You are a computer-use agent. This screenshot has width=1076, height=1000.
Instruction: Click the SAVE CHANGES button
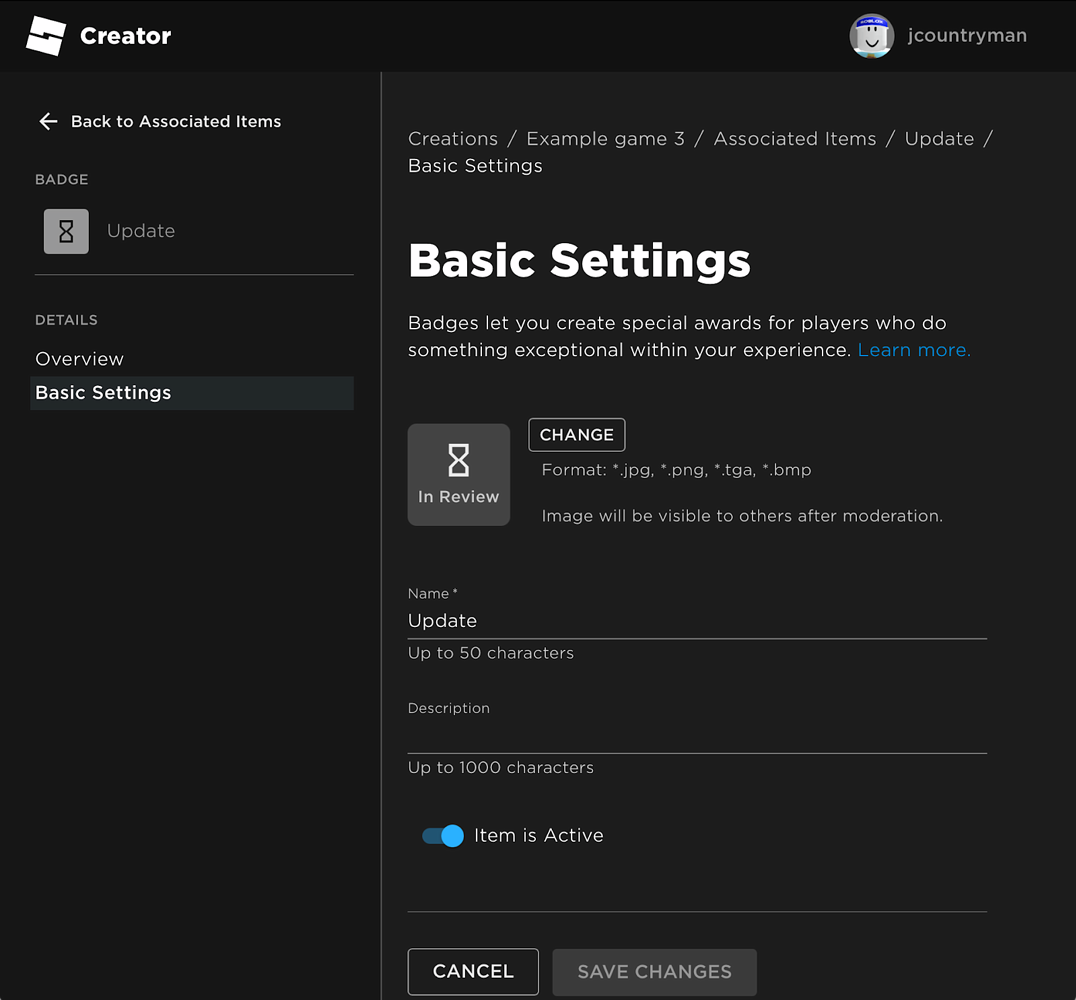coord(654,971)
